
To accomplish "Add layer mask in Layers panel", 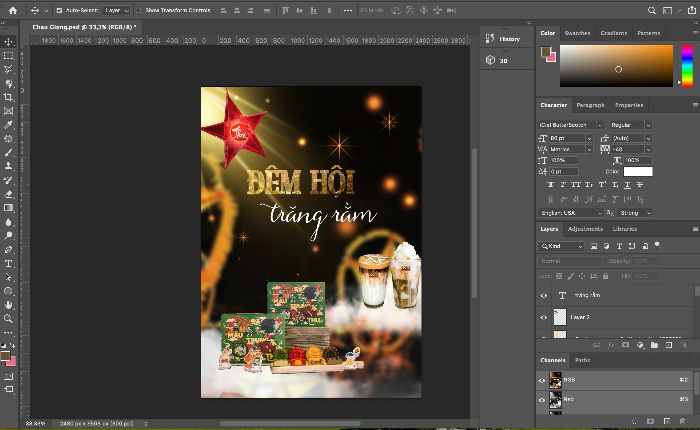I will [x=625, y=345].
